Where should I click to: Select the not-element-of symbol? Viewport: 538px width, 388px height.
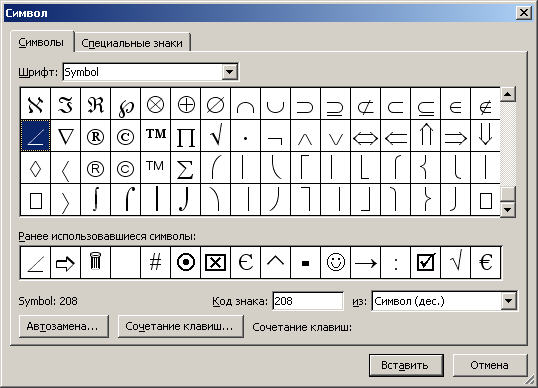[485, 104]
